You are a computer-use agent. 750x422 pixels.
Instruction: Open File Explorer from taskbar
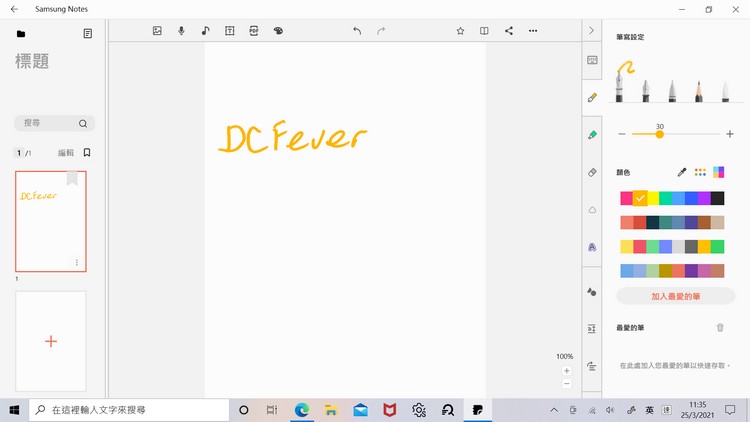click(x=331, y=410)
